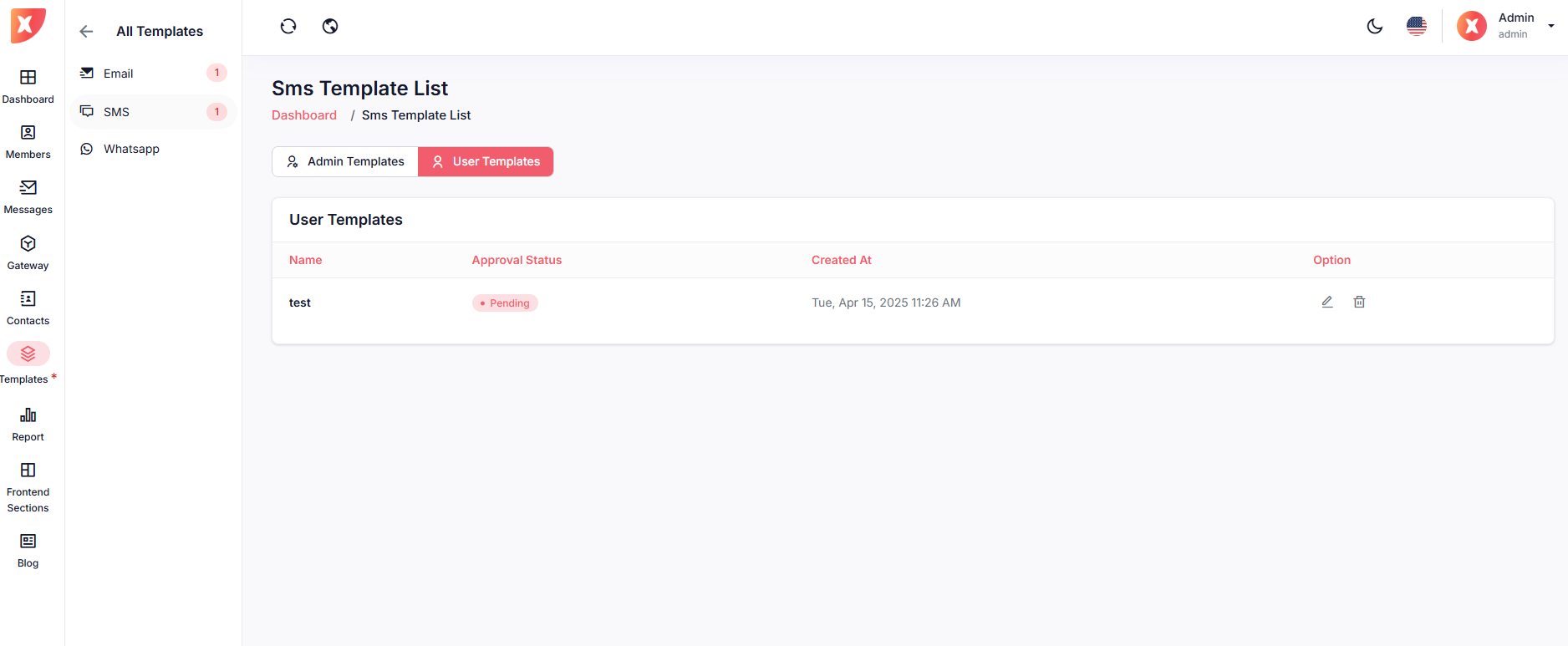Open the Report sidebar section
The width and height of the screenshot is (1568, 646).
pos(28,424)
